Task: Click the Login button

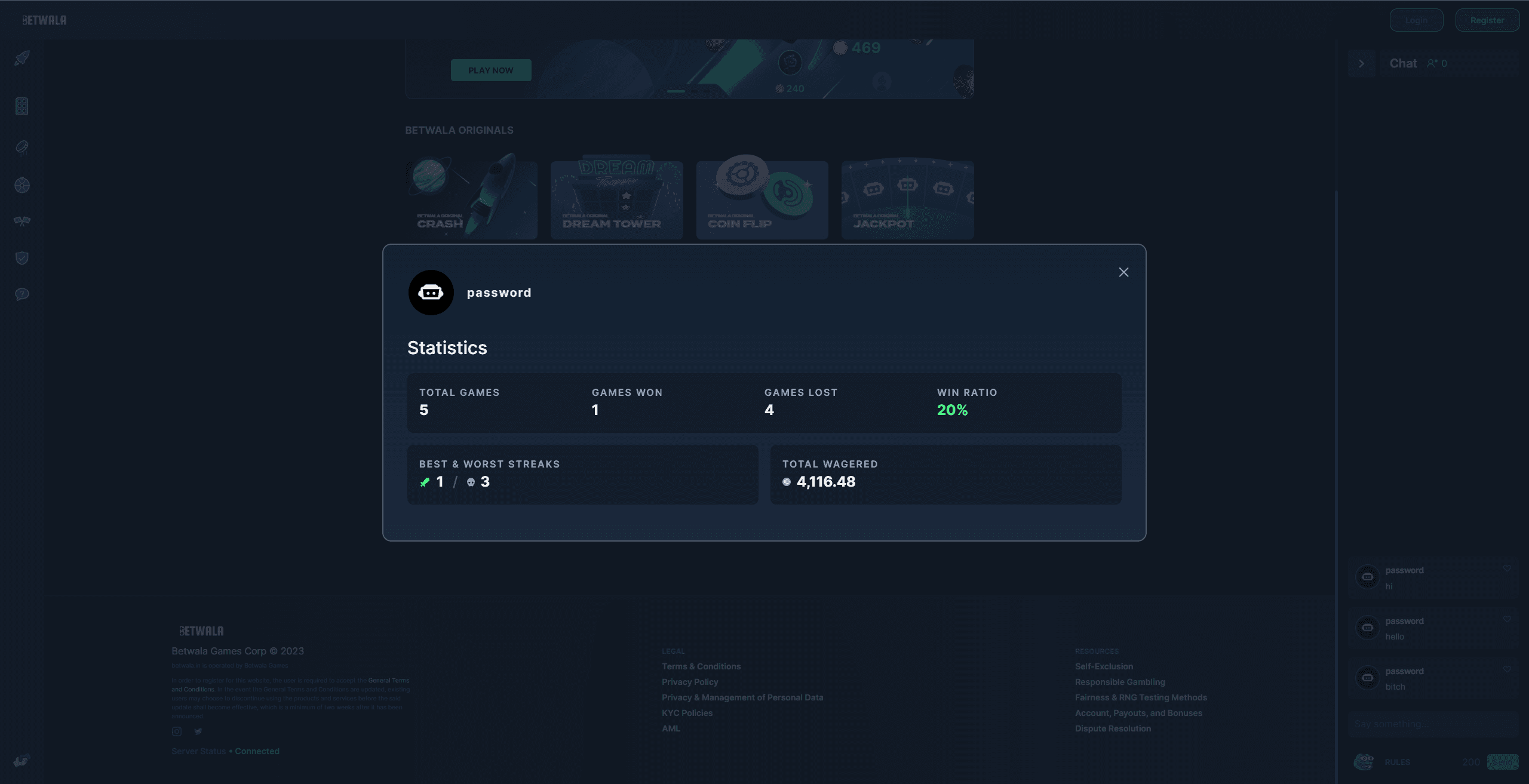Action: [x=1416, y=20]
